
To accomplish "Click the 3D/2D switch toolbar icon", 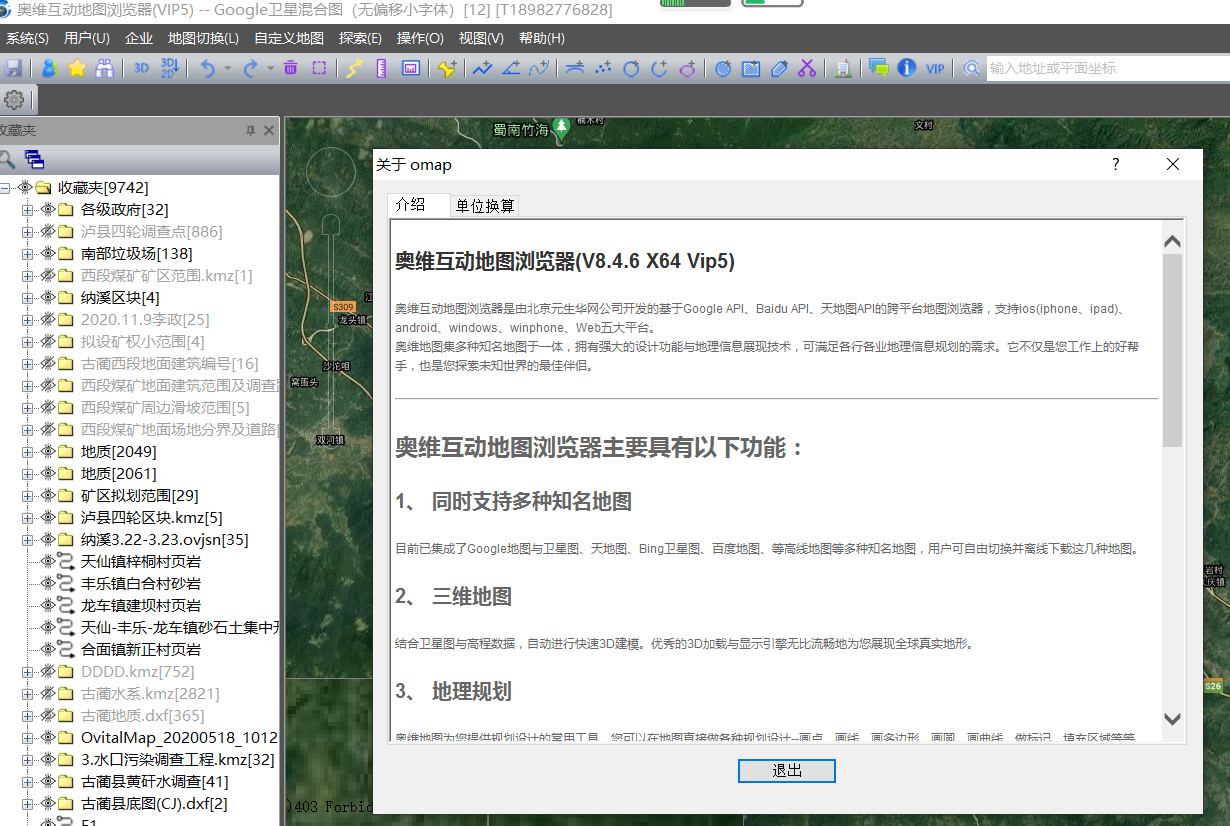I will point(170,68).
